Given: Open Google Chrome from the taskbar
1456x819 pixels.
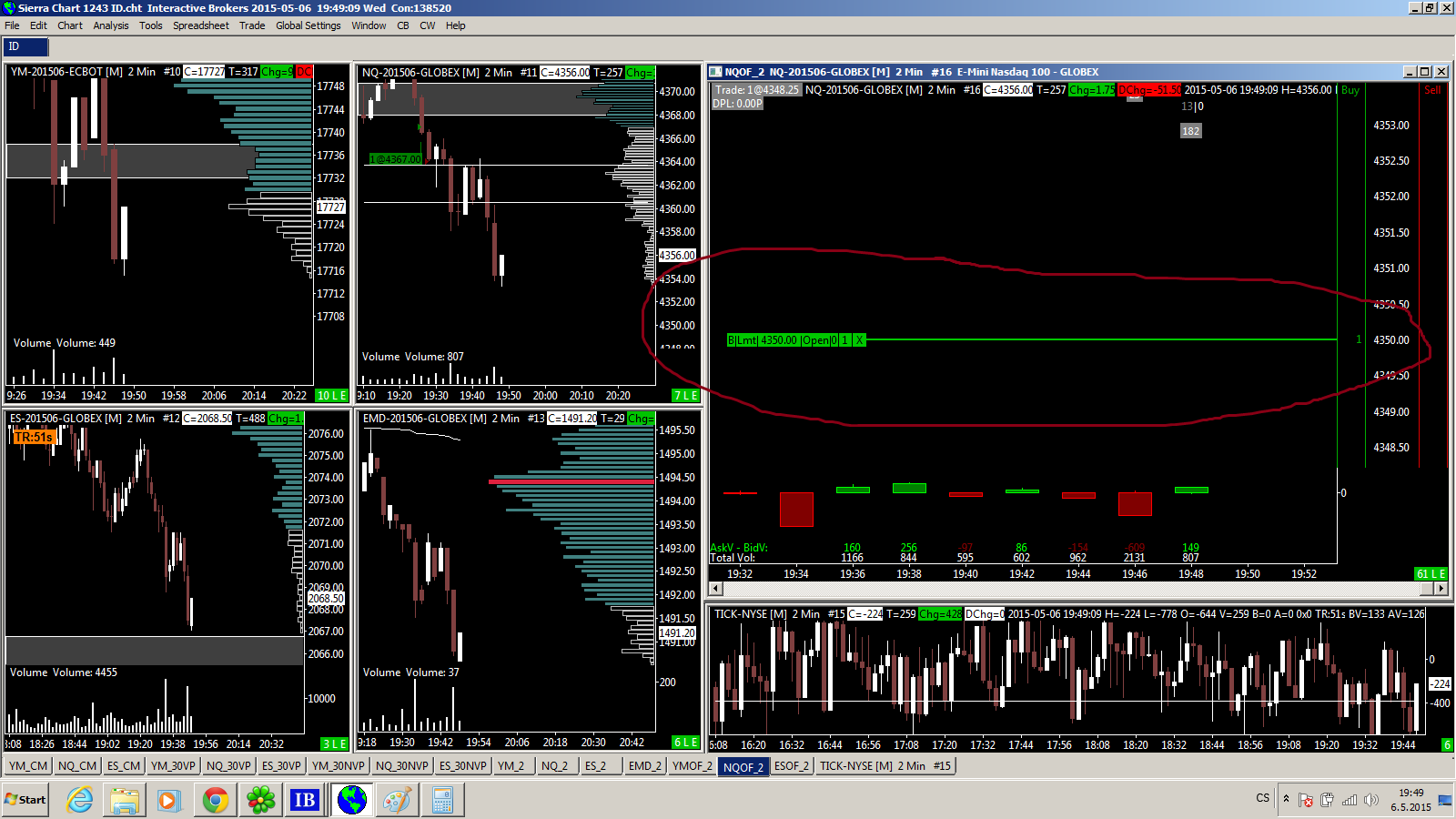Looking at the screenshot, I should [216, 800].
